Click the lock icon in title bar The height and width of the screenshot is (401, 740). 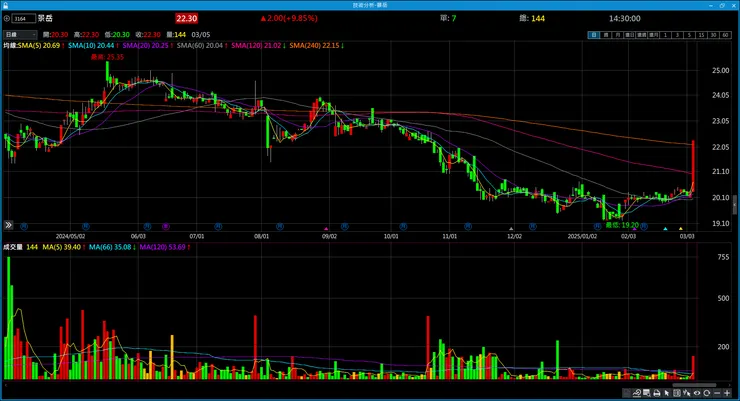coord(6,5)
